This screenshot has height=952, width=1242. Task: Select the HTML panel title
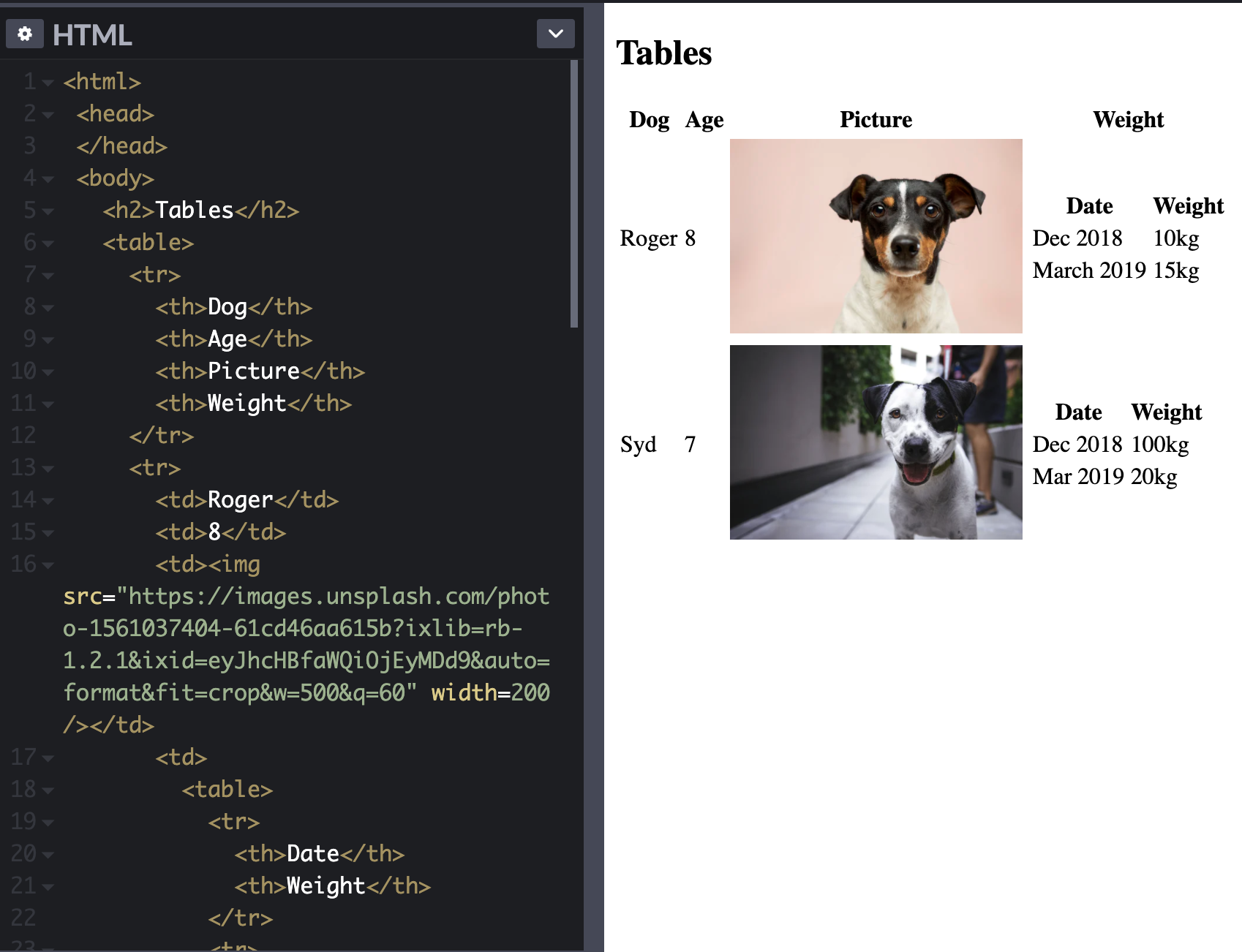pyautogui.click(x=94, y=34)
